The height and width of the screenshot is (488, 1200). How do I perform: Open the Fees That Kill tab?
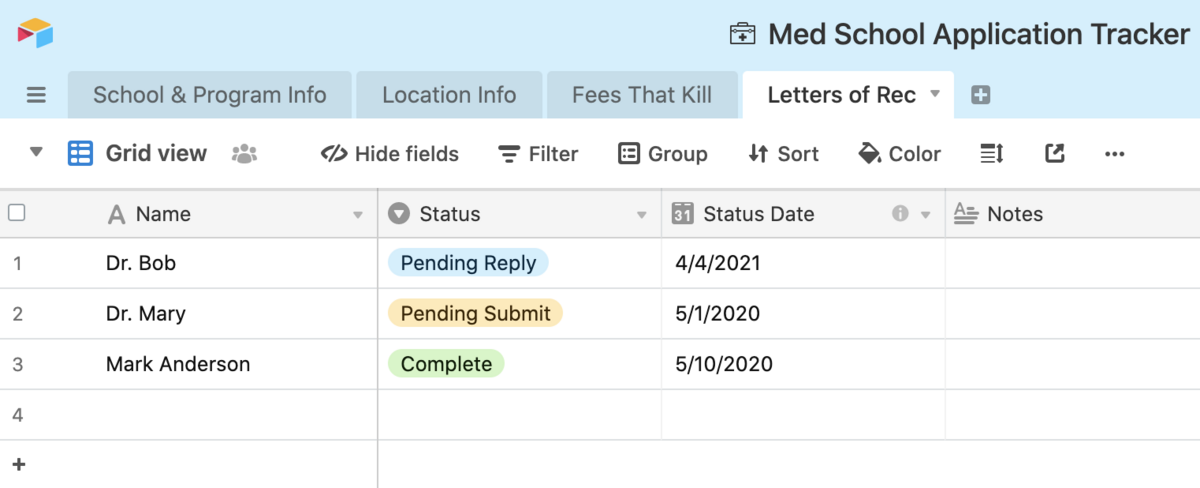pos(642,95)
